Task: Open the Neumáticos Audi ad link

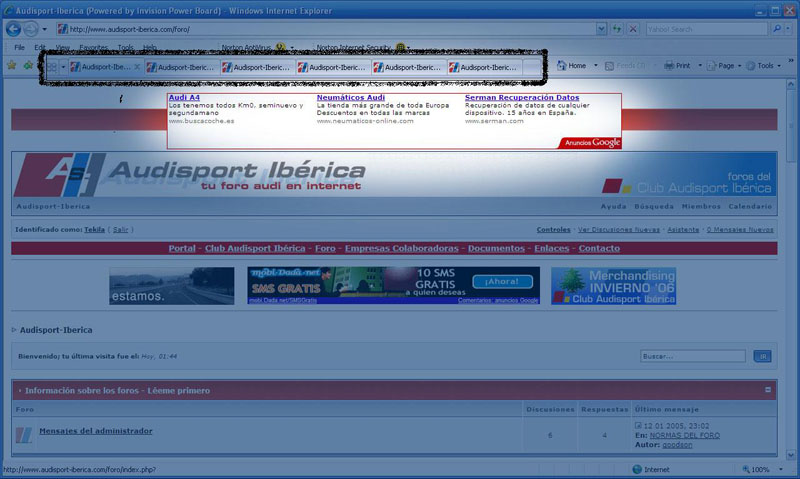Action: tap(351, 97)
